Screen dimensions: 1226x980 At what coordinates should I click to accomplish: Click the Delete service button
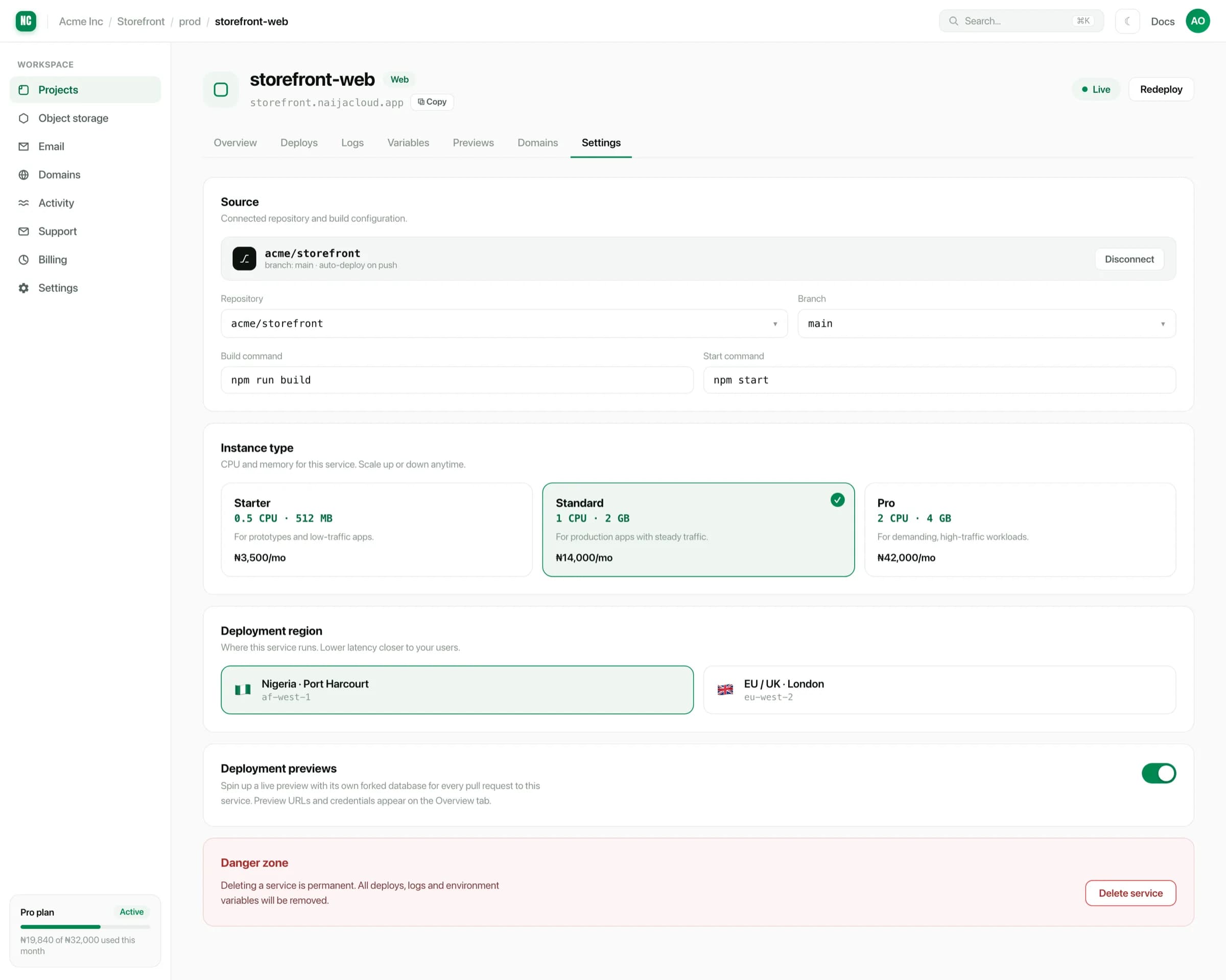(1130, 893)
